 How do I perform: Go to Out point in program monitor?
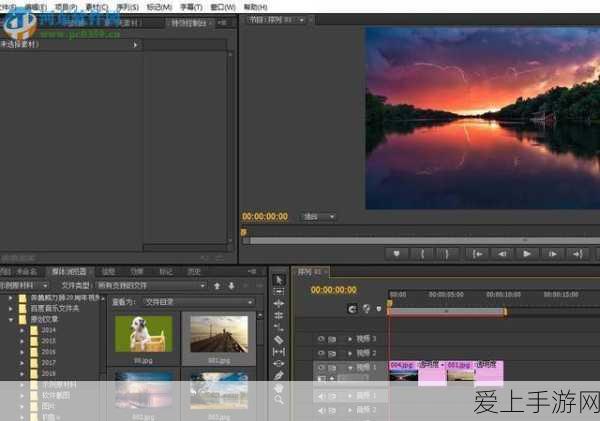click(x=578, y=254)
